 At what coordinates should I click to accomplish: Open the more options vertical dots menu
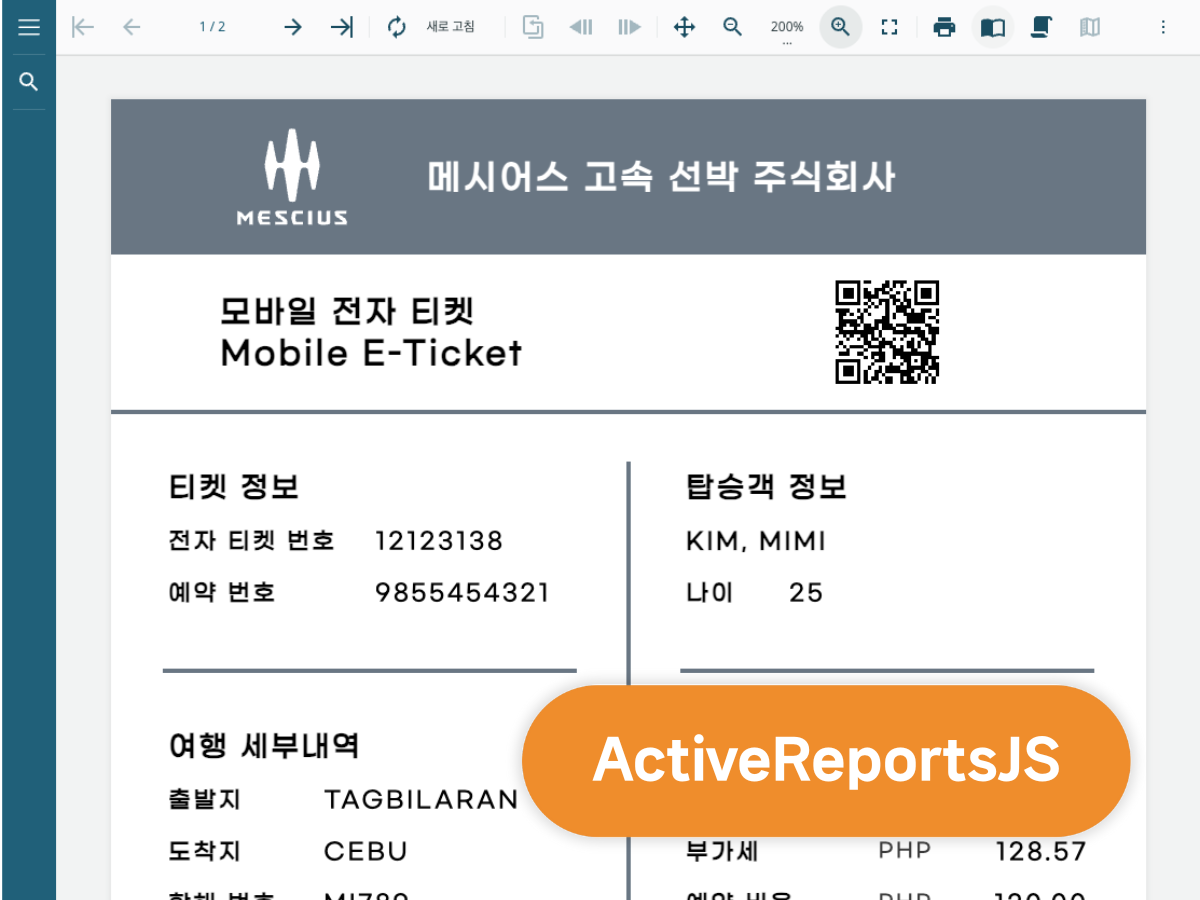click(1163, 27)
